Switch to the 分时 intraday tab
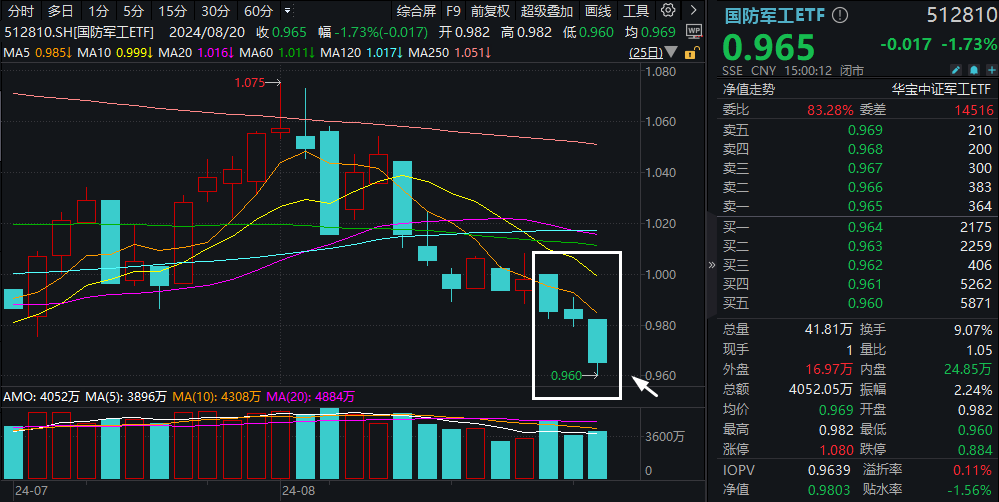 tap(21, 12)
